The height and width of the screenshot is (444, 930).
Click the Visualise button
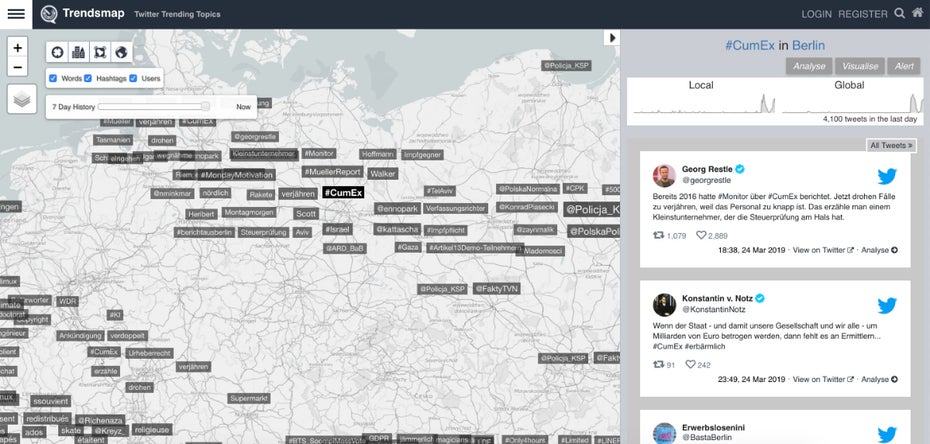(859, 66)
